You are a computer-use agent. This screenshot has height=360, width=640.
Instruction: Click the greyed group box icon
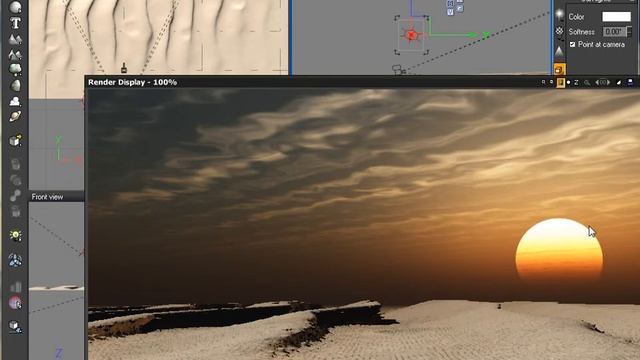pos(15,211)
